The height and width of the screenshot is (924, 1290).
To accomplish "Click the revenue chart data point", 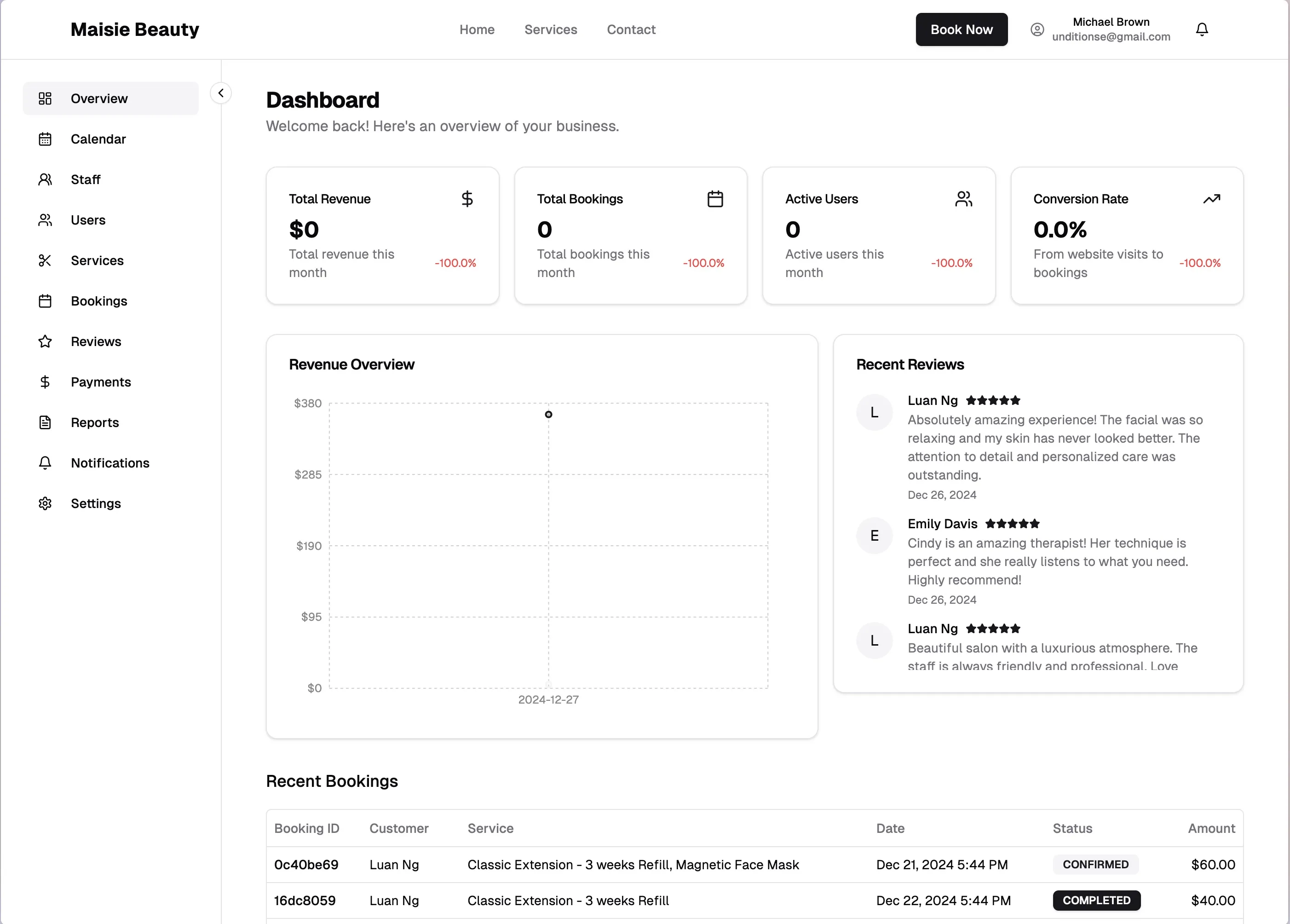I will [x=548, y=414].
